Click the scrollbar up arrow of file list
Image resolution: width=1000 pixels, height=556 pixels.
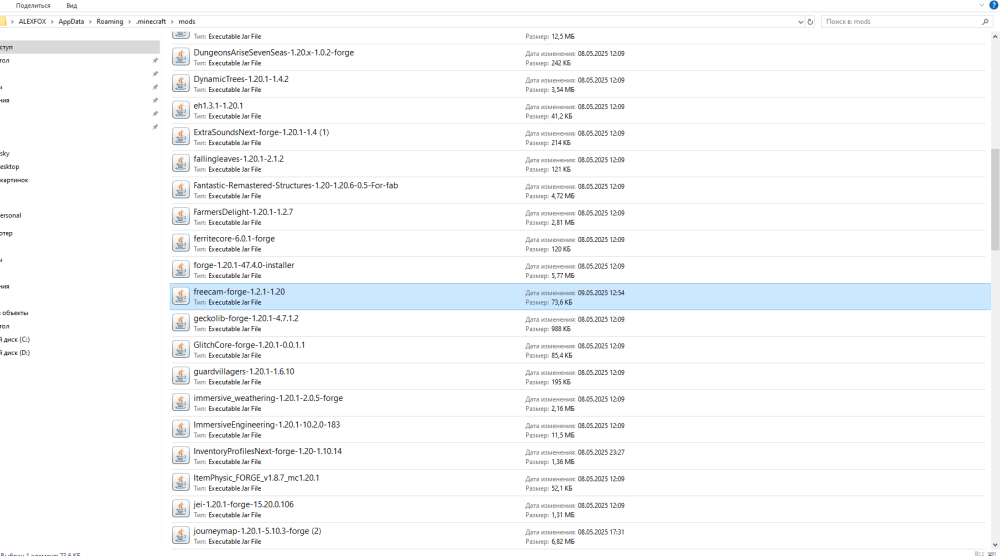pyautogui.click(x=995, y=36)
